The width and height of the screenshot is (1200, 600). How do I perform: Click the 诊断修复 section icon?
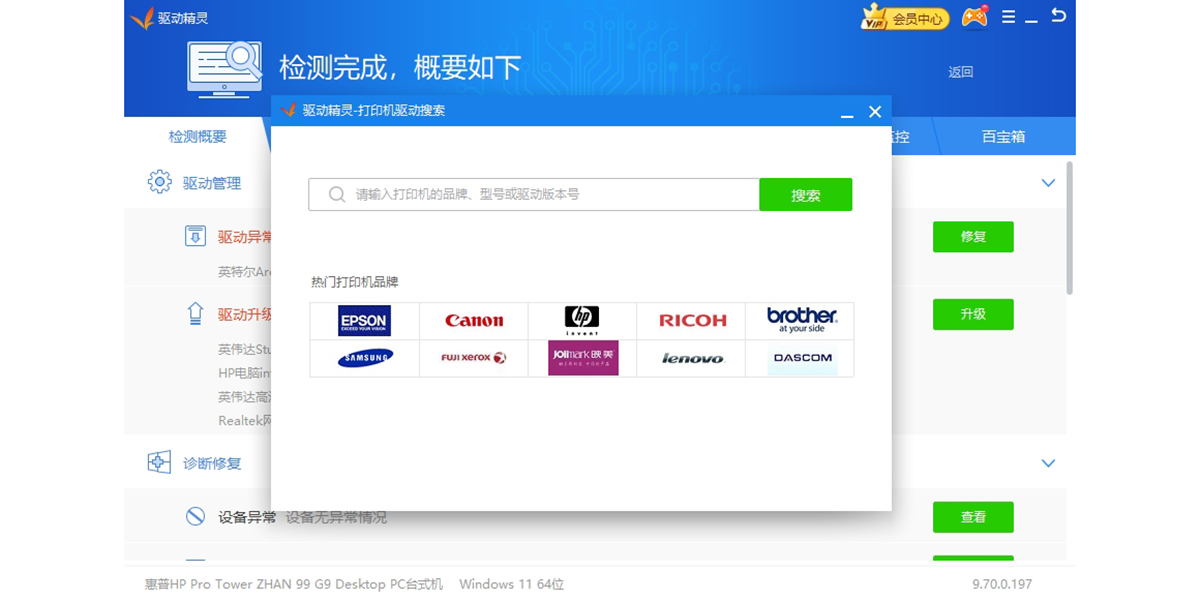pyautogui.click(x=159, y=462)
